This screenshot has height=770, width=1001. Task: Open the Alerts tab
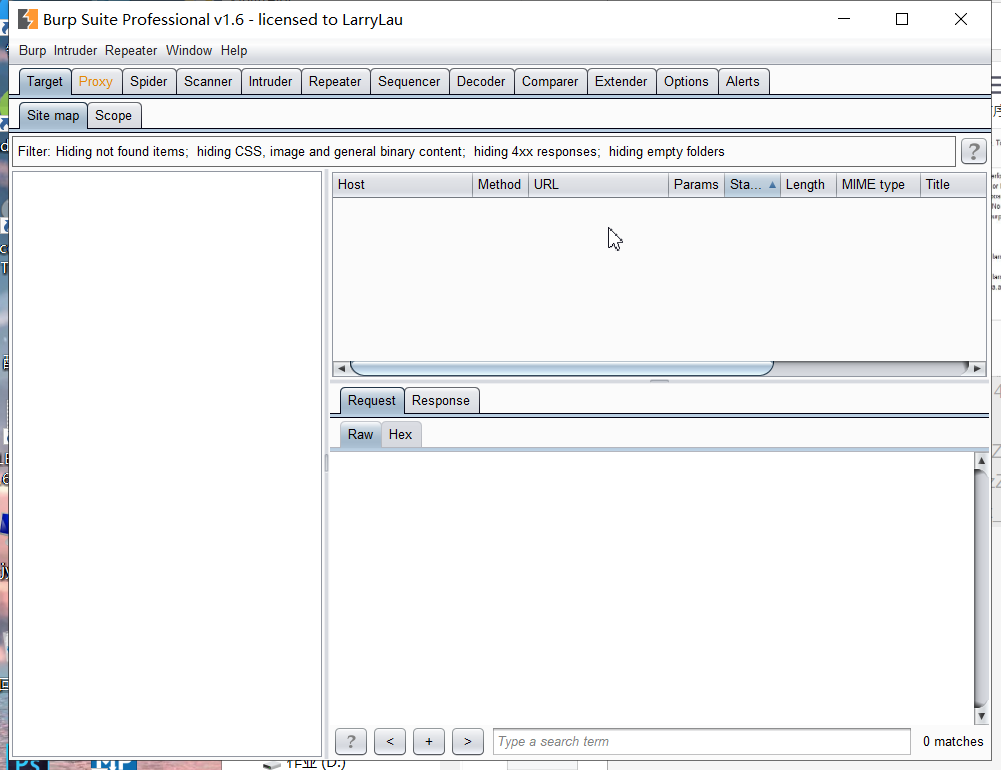(743, 81)
